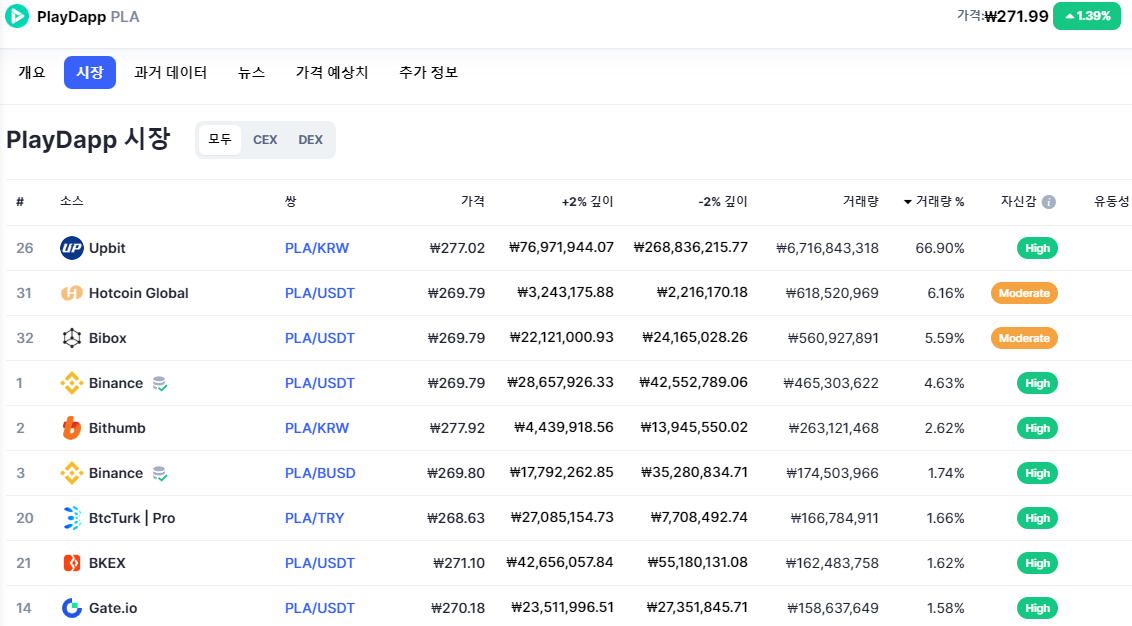Open BKEX PLA/USDT pair link
The height and width of the screenshot is (626, 1132).
[x=320, y=563]
